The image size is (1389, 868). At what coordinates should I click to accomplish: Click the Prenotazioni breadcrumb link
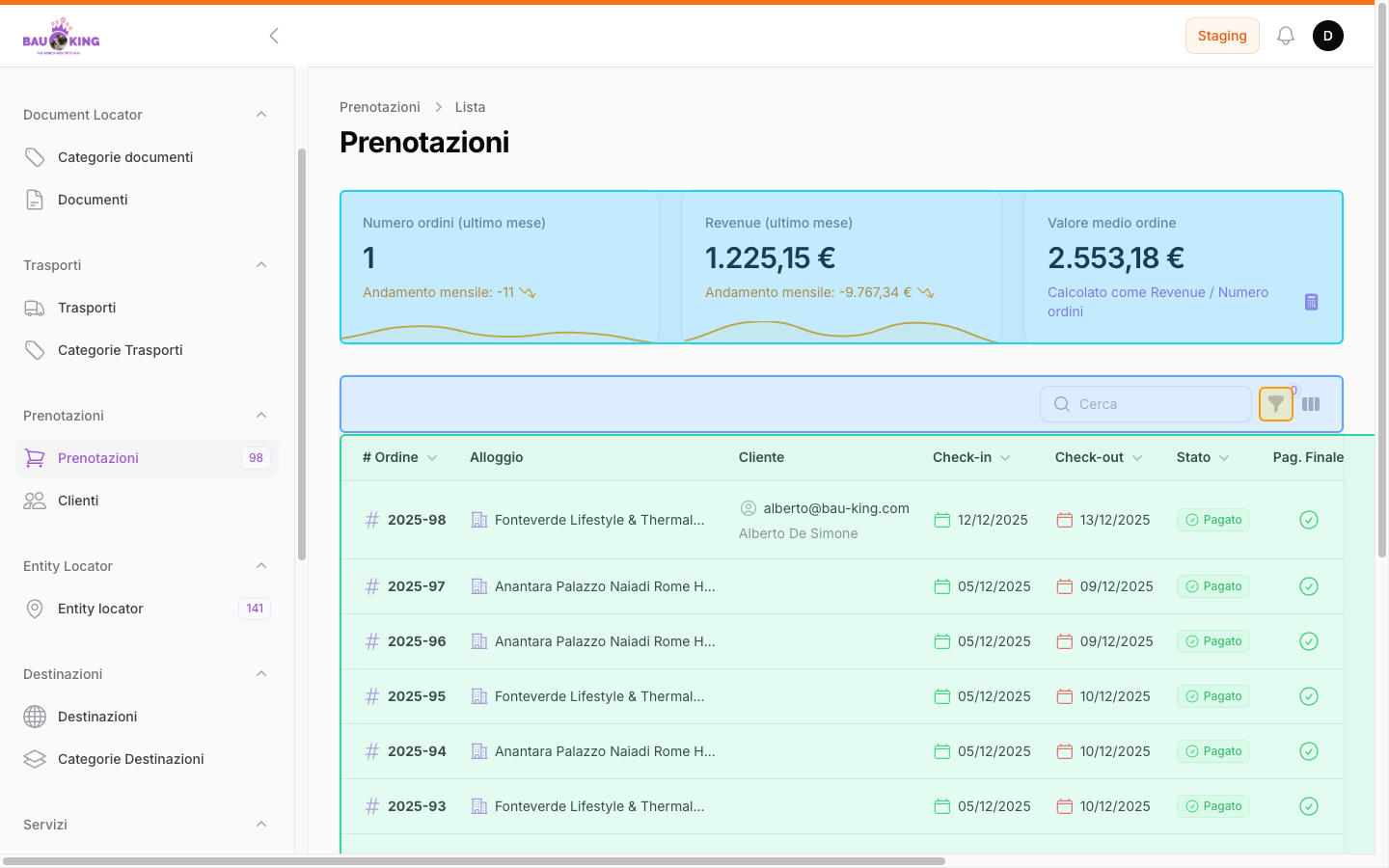pos(380,107)
